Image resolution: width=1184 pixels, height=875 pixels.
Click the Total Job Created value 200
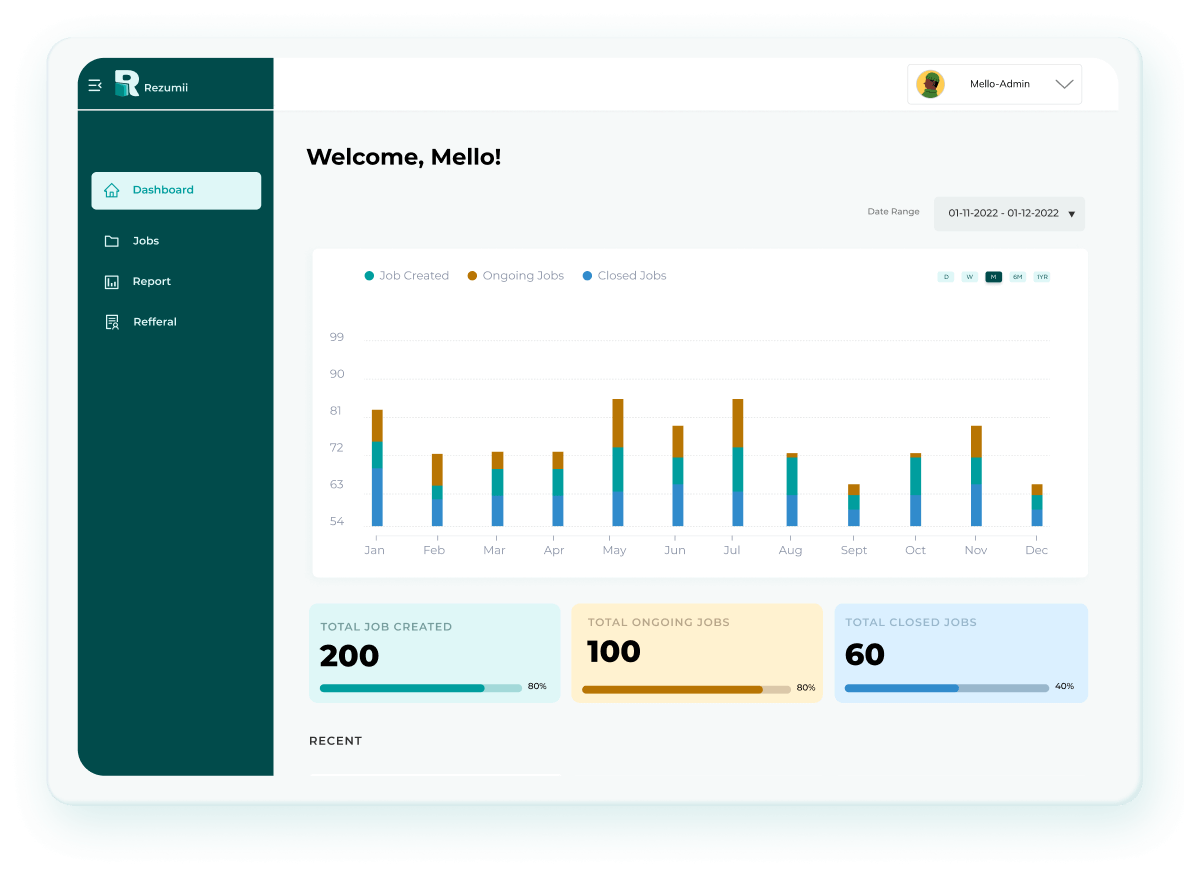(349, 655)
